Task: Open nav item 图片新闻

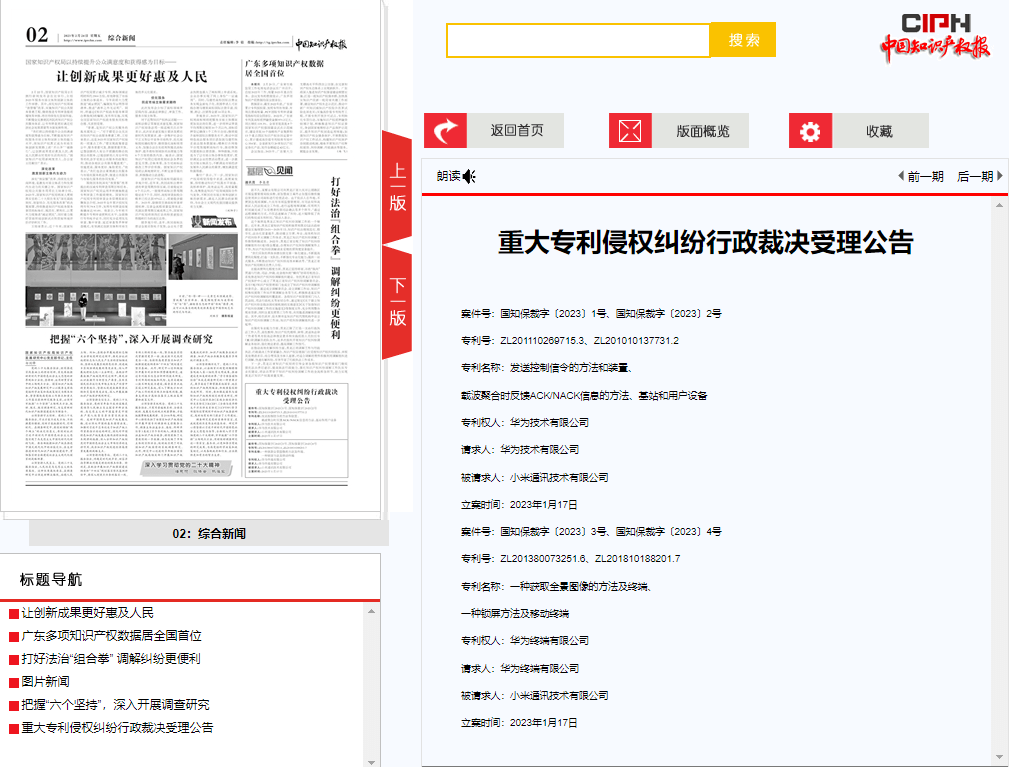Action: (45, 681)
